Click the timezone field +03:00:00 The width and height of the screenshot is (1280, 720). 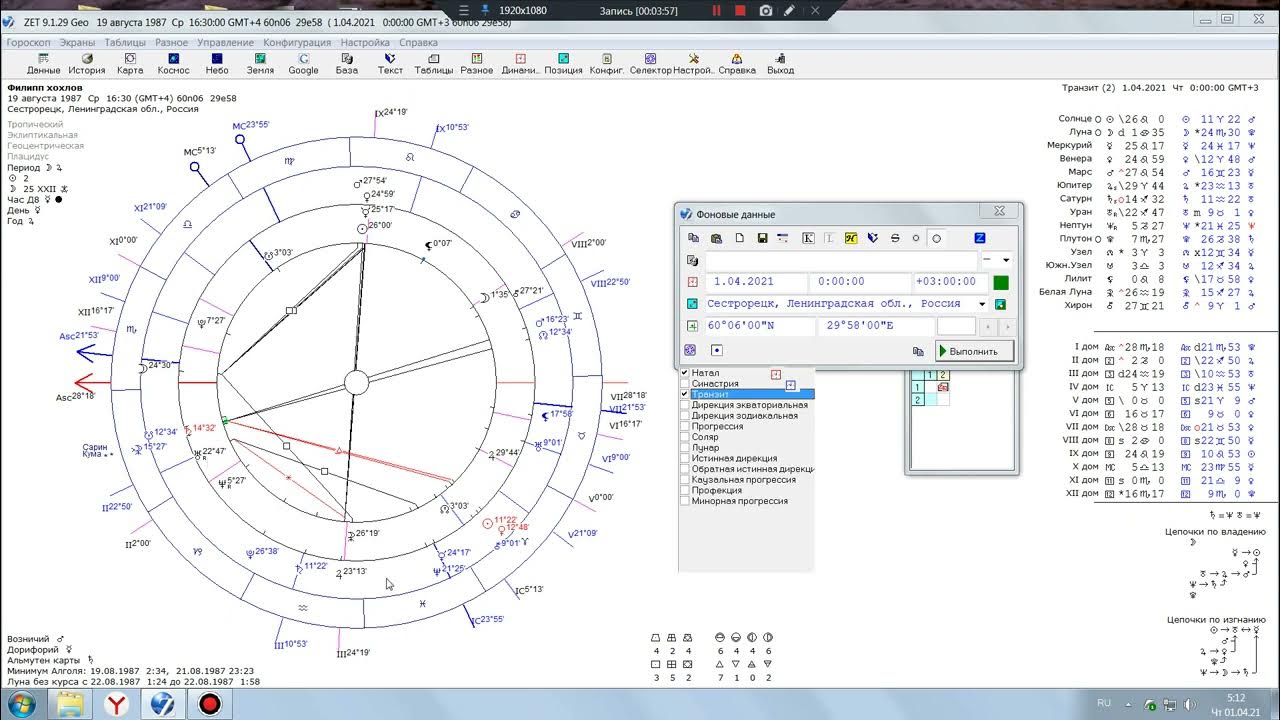click(x=951, y=282)
